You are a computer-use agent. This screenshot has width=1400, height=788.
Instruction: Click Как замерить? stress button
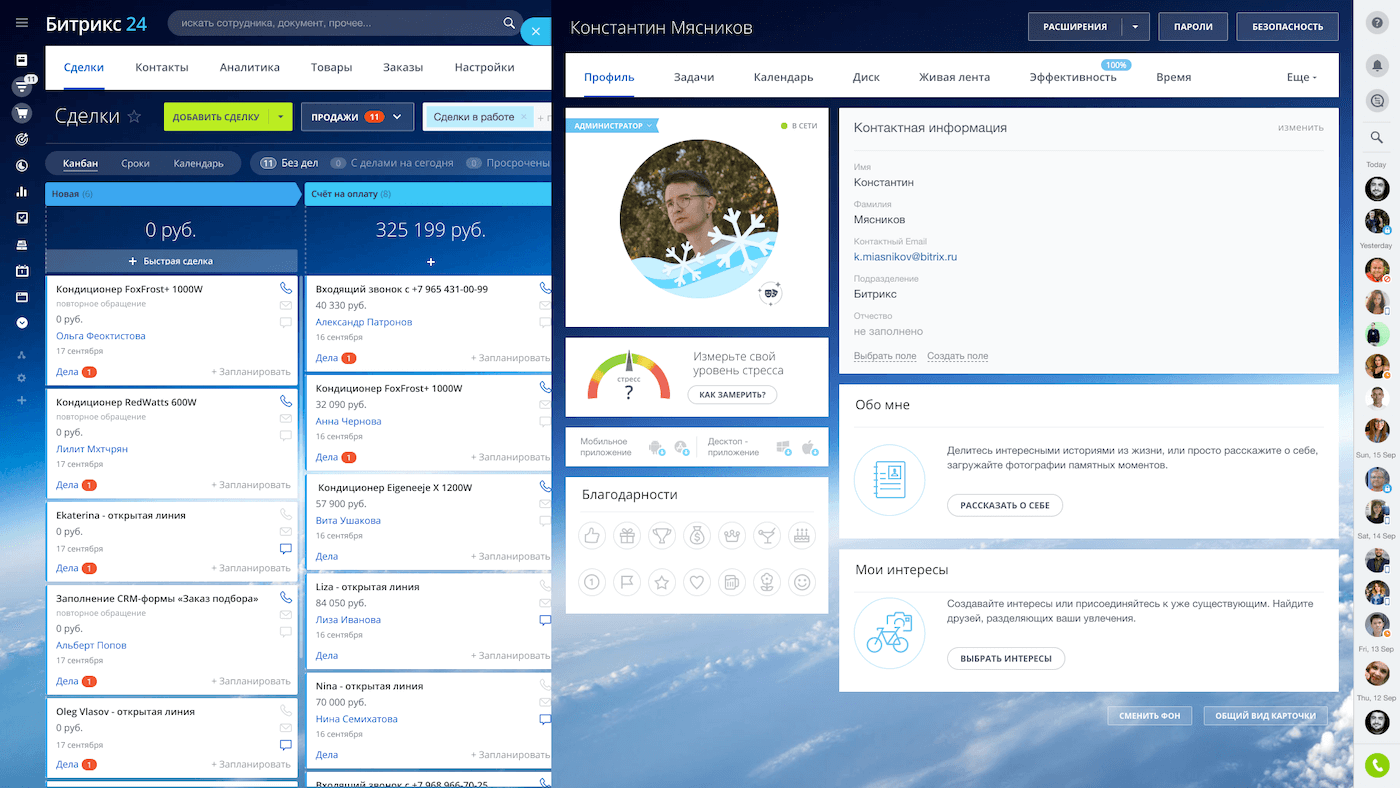732,395
